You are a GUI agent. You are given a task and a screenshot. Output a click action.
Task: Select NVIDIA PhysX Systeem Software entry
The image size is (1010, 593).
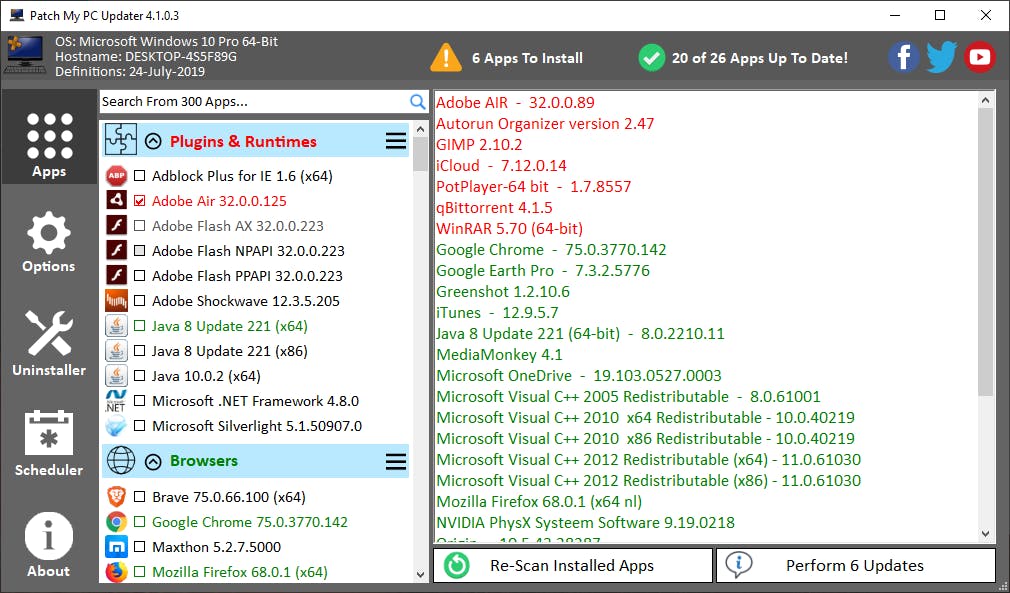click(586, 523)
